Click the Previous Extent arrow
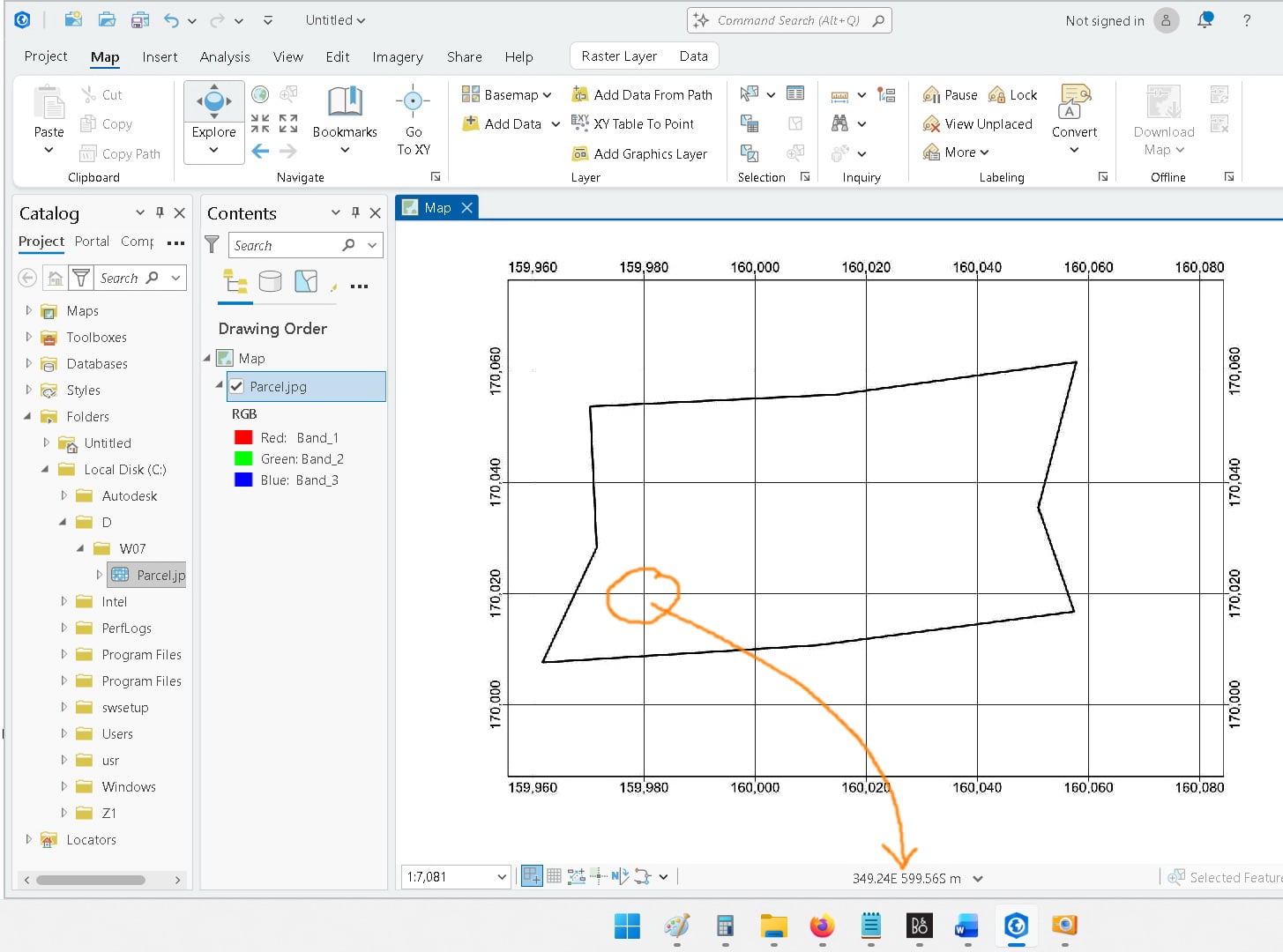This screenshot has width=1283, height=952. click(260, 152)
